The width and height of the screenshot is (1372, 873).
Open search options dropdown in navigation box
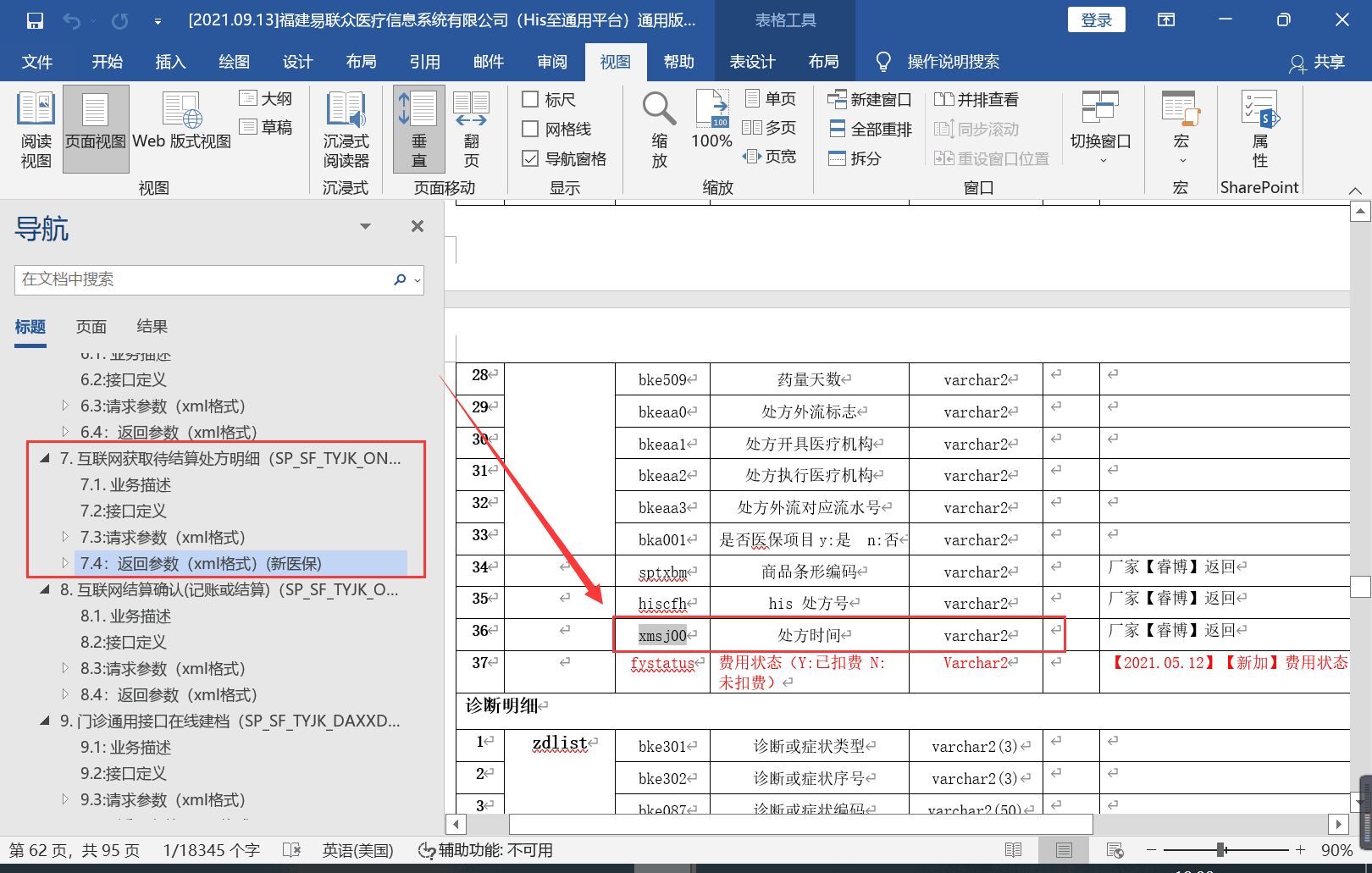[417, 280]
